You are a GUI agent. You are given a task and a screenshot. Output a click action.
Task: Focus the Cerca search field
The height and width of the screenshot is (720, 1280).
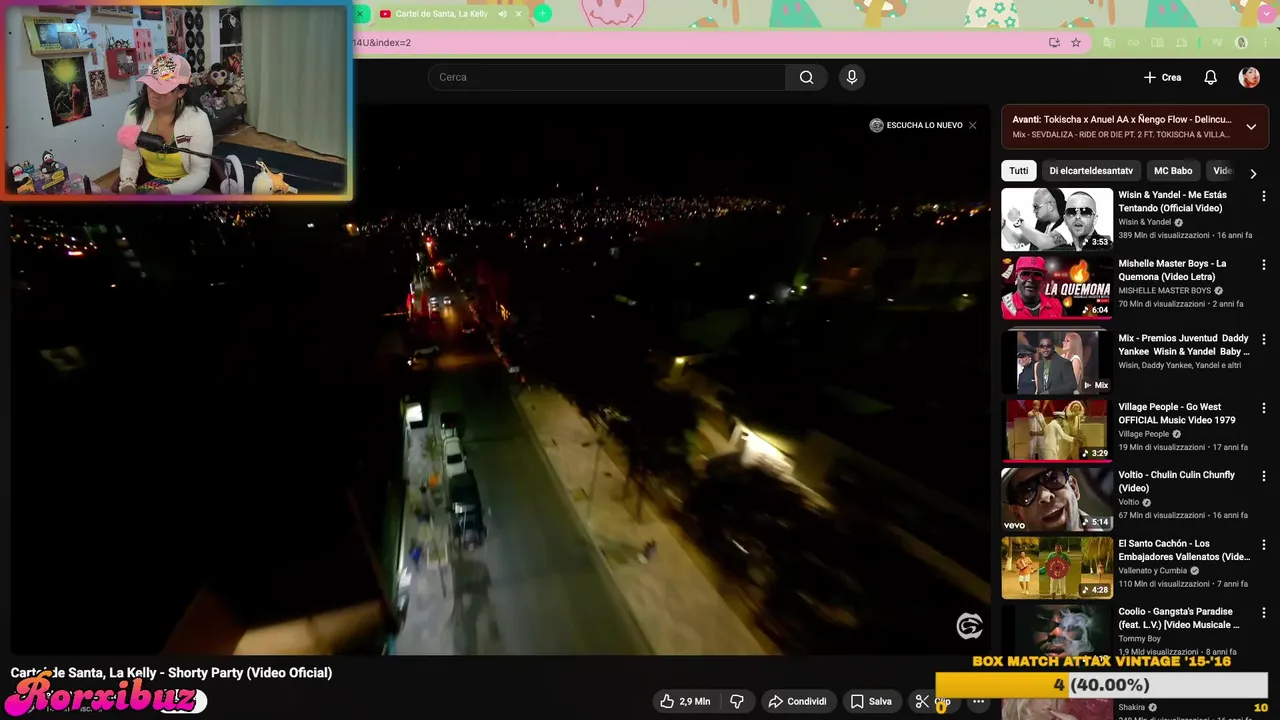(x=607, y=77)
